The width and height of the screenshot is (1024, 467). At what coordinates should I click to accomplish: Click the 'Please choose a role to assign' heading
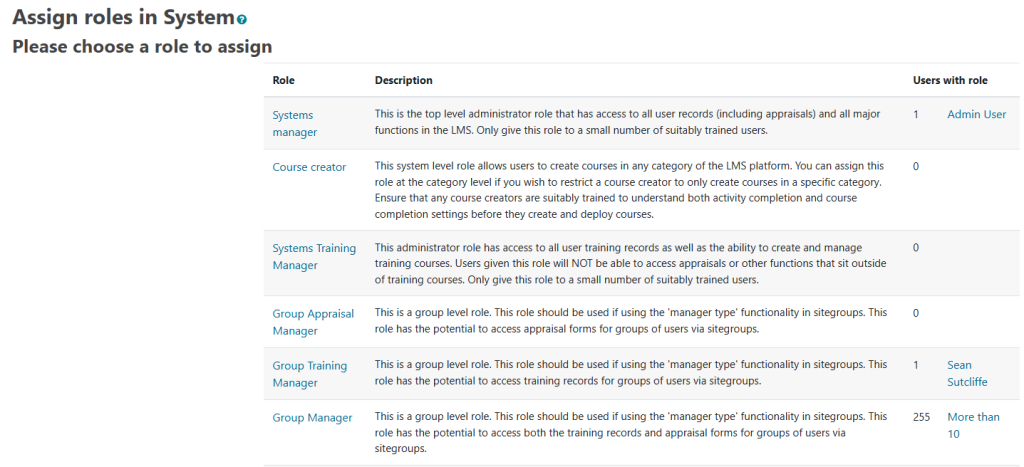(142, 47)
